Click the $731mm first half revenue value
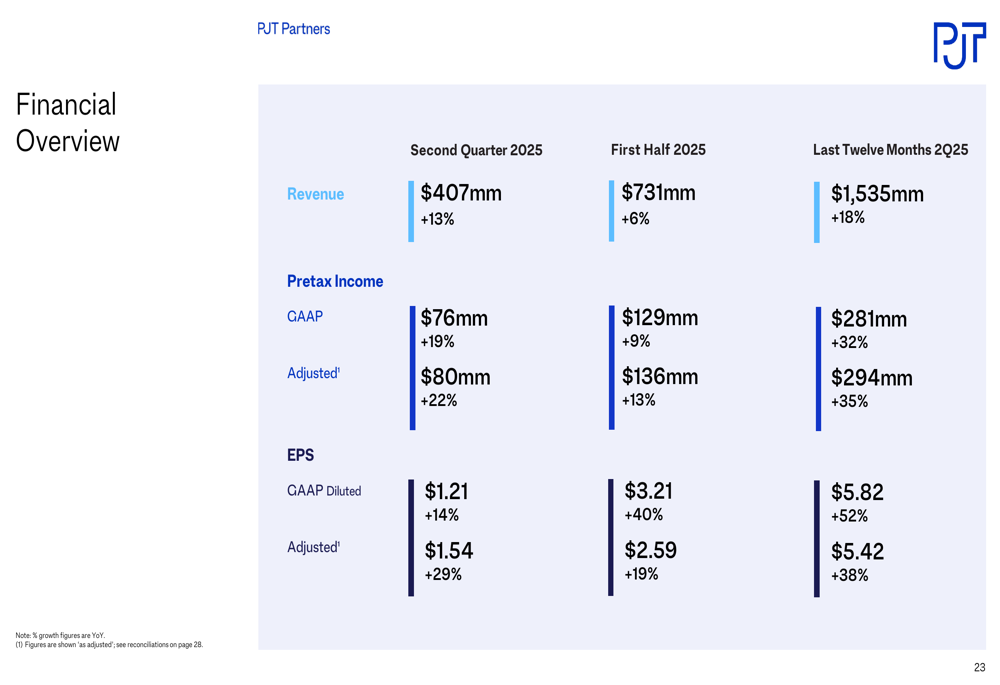The image size is (1000, 685). (x=658, y=192)
